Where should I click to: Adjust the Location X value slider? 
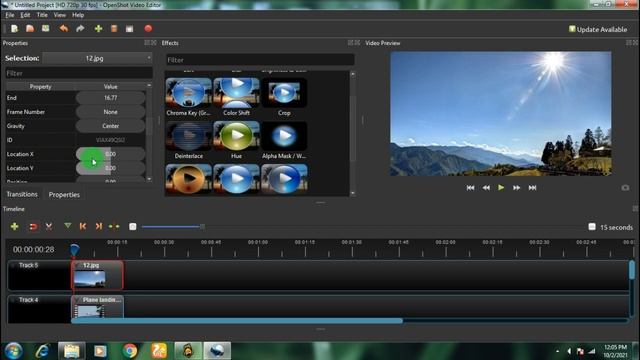110,154
